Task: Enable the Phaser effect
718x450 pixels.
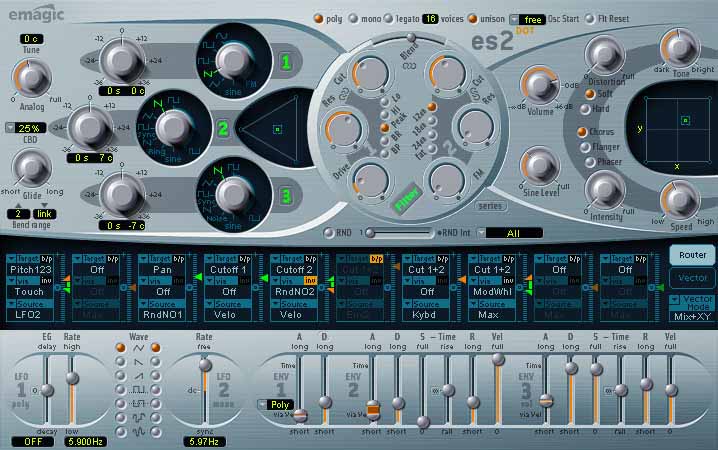Action: 590,162
